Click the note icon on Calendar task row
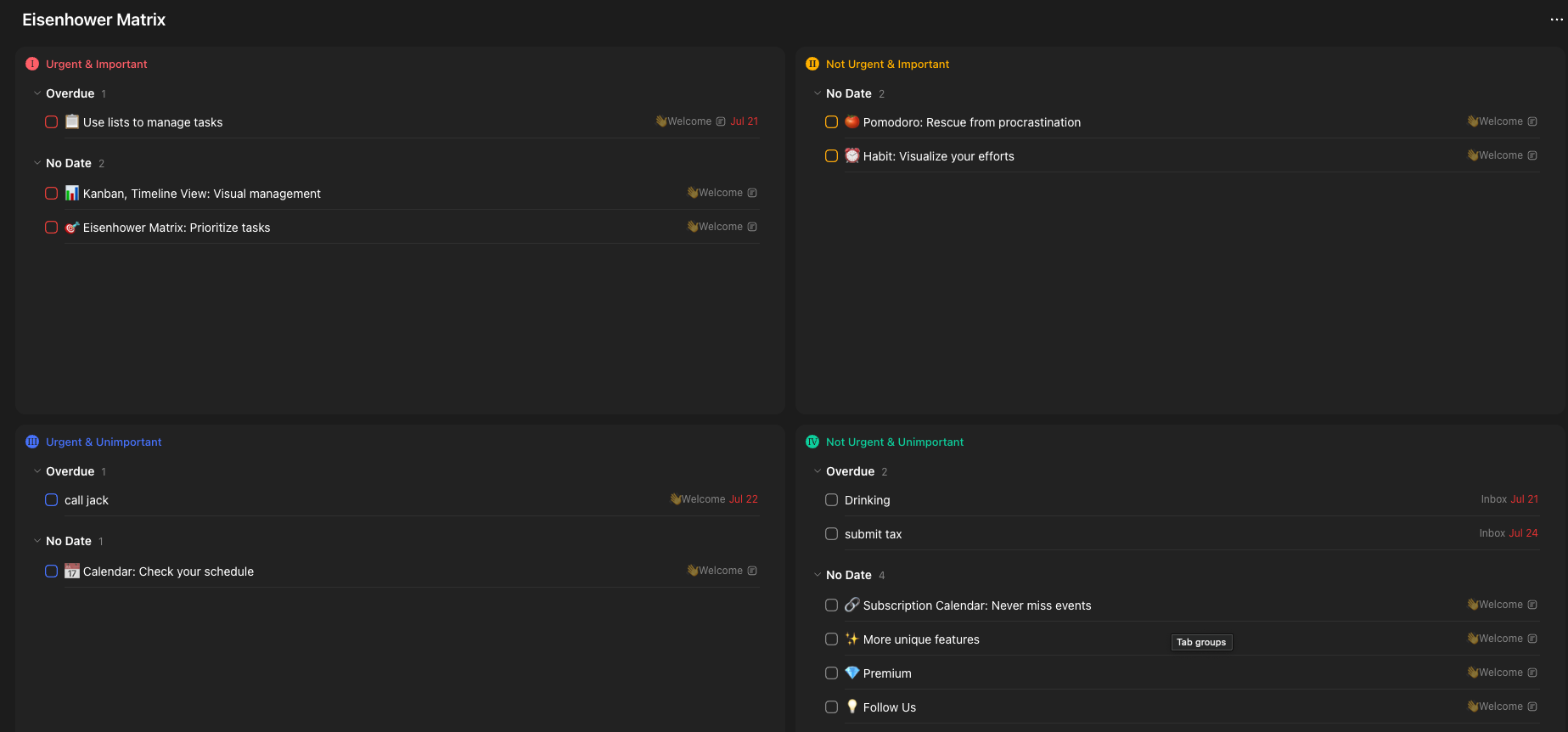 [752, 571]
